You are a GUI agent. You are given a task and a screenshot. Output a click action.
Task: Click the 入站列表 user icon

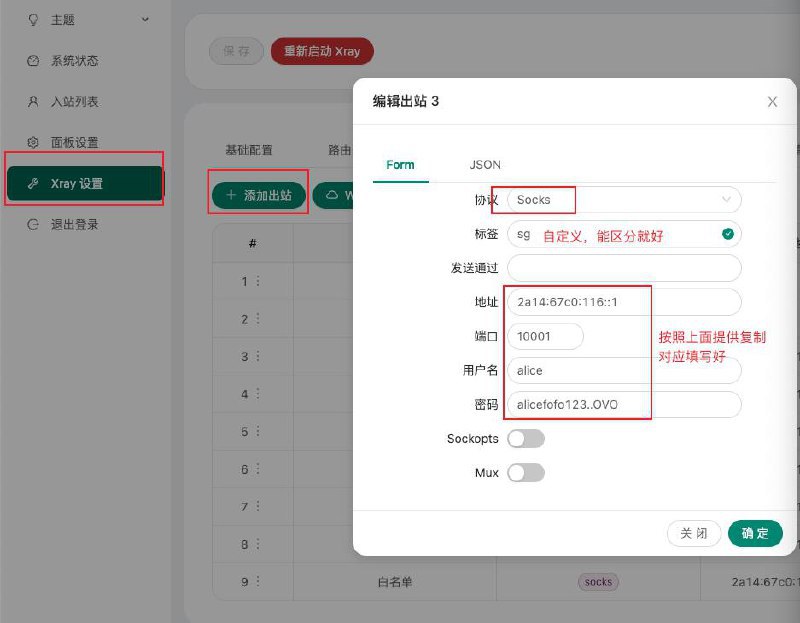point(33,102)
